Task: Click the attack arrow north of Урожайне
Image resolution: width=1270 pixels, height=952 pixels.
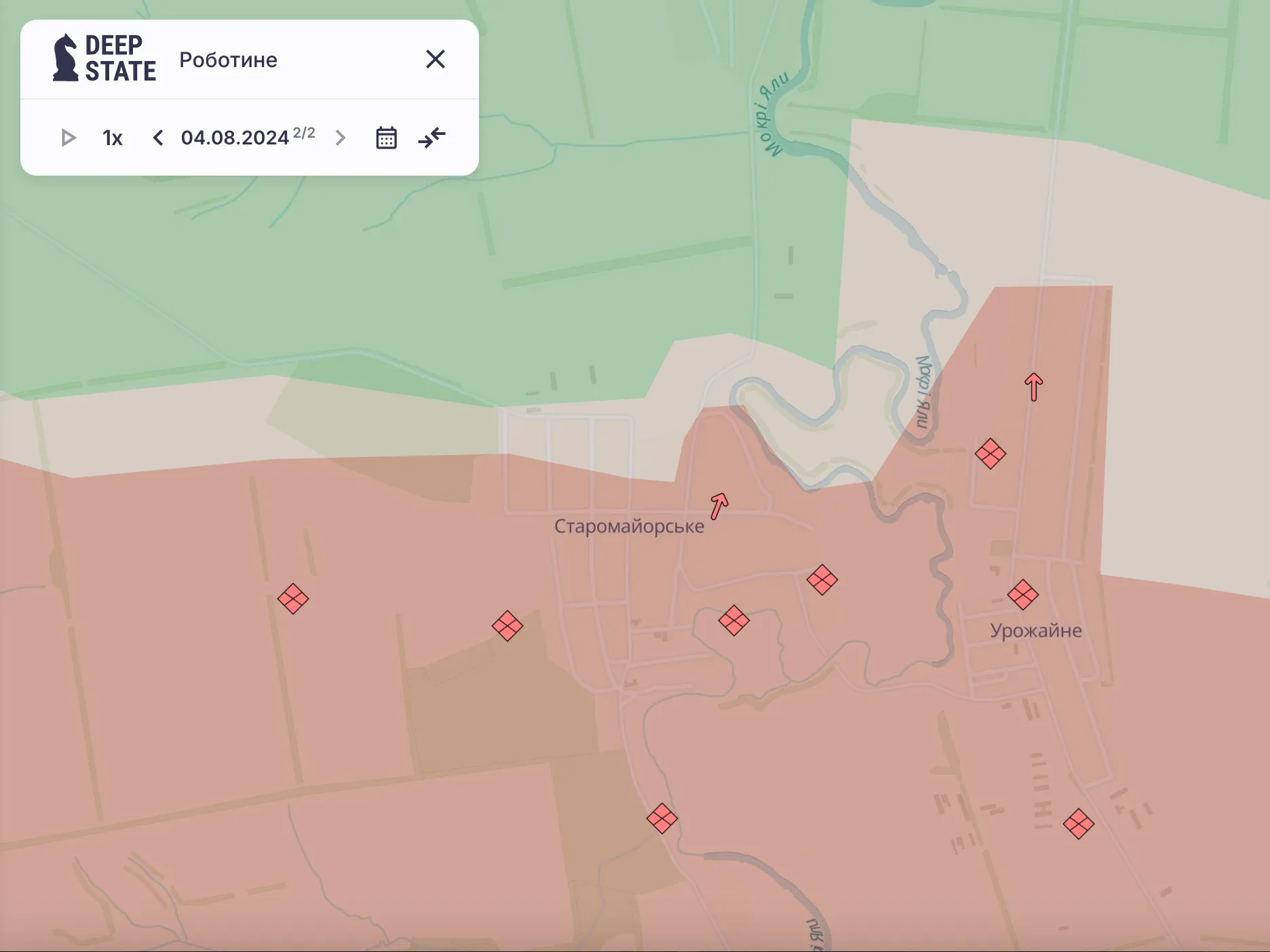Action: [1033, 386]
